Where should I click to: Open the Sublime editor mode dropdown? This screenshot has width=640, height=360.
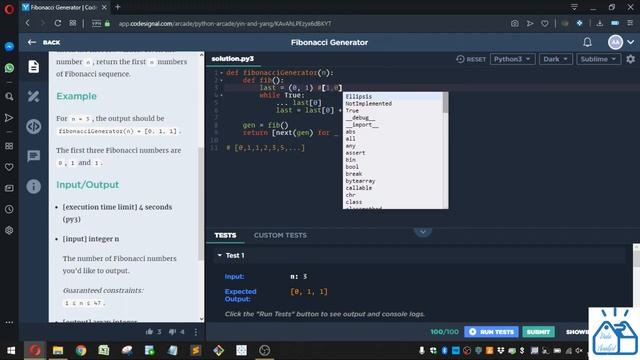[598, 59]
